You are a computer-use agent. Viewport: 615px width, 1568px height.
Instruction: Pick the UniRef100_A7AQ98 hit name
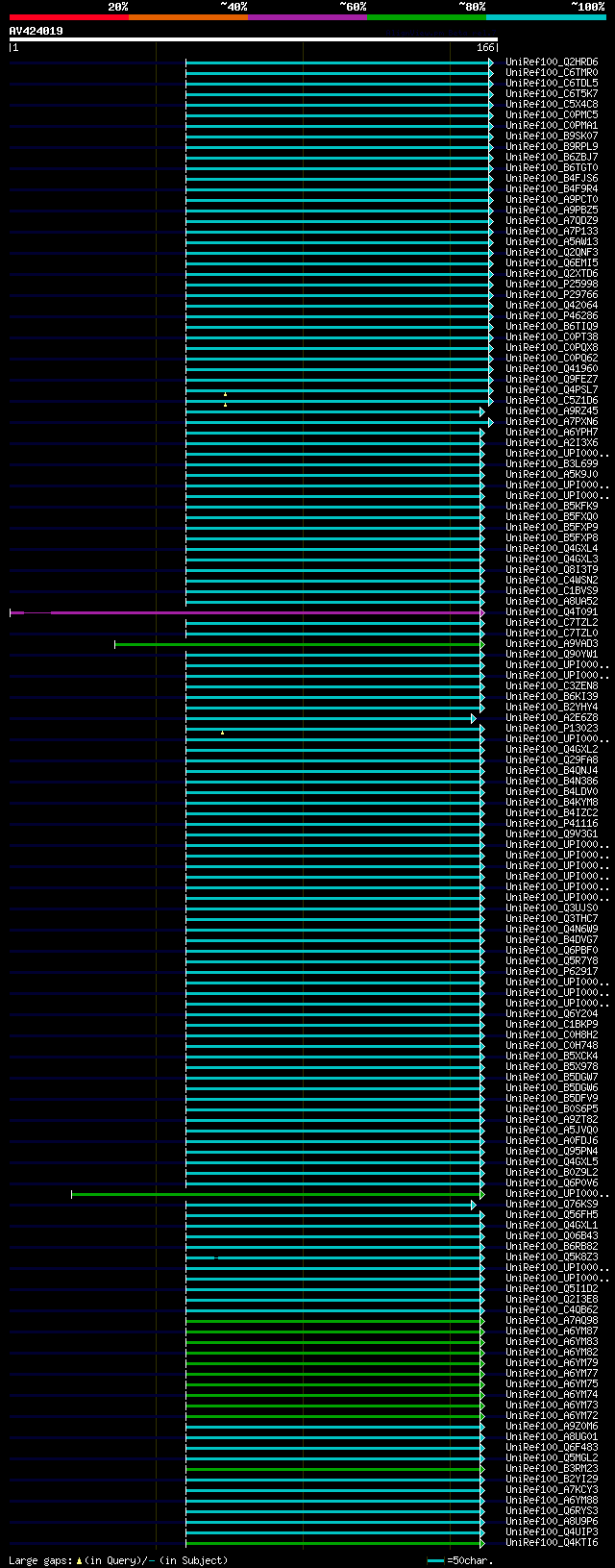552,1321
